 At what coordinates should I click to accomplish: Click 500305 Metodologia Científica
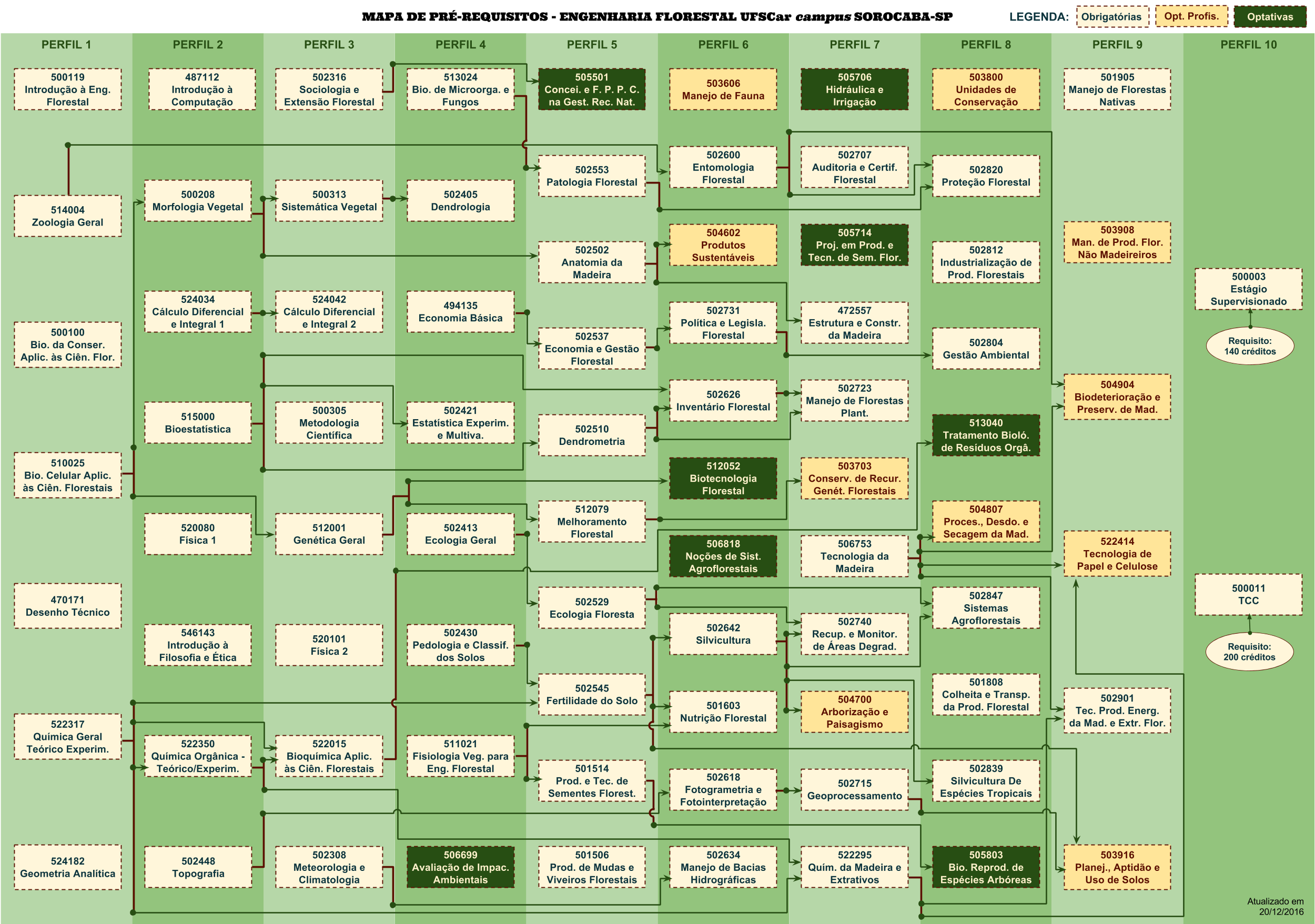point(329,422)
